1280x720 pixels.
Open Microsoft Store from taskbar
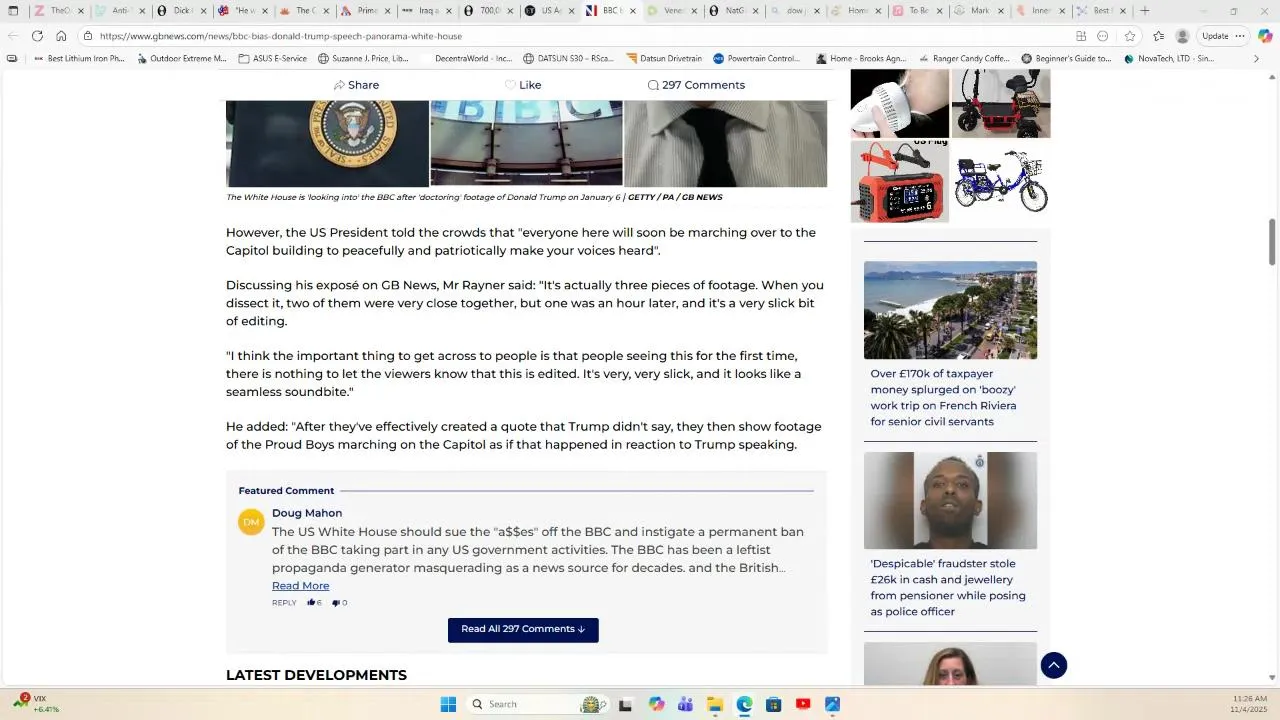[773, 704]
